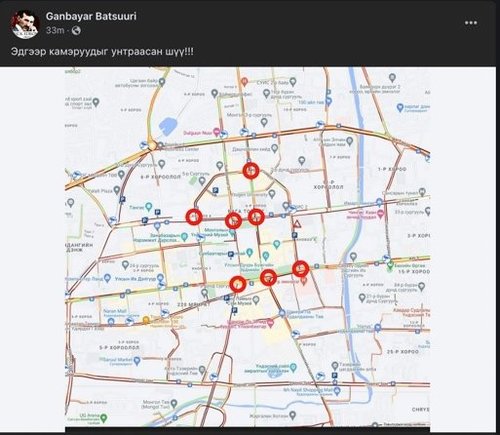Click the Nanan Mall location pin
The height and width of the screenshot is (435, 500).
click(x=111, y=322)
